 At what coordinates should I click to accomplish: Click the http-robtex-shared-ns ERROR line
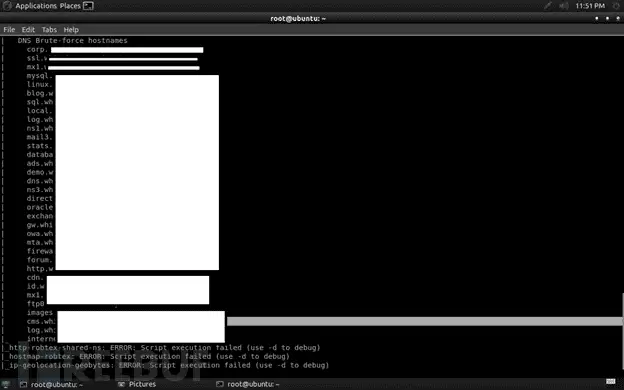point(165,348)
